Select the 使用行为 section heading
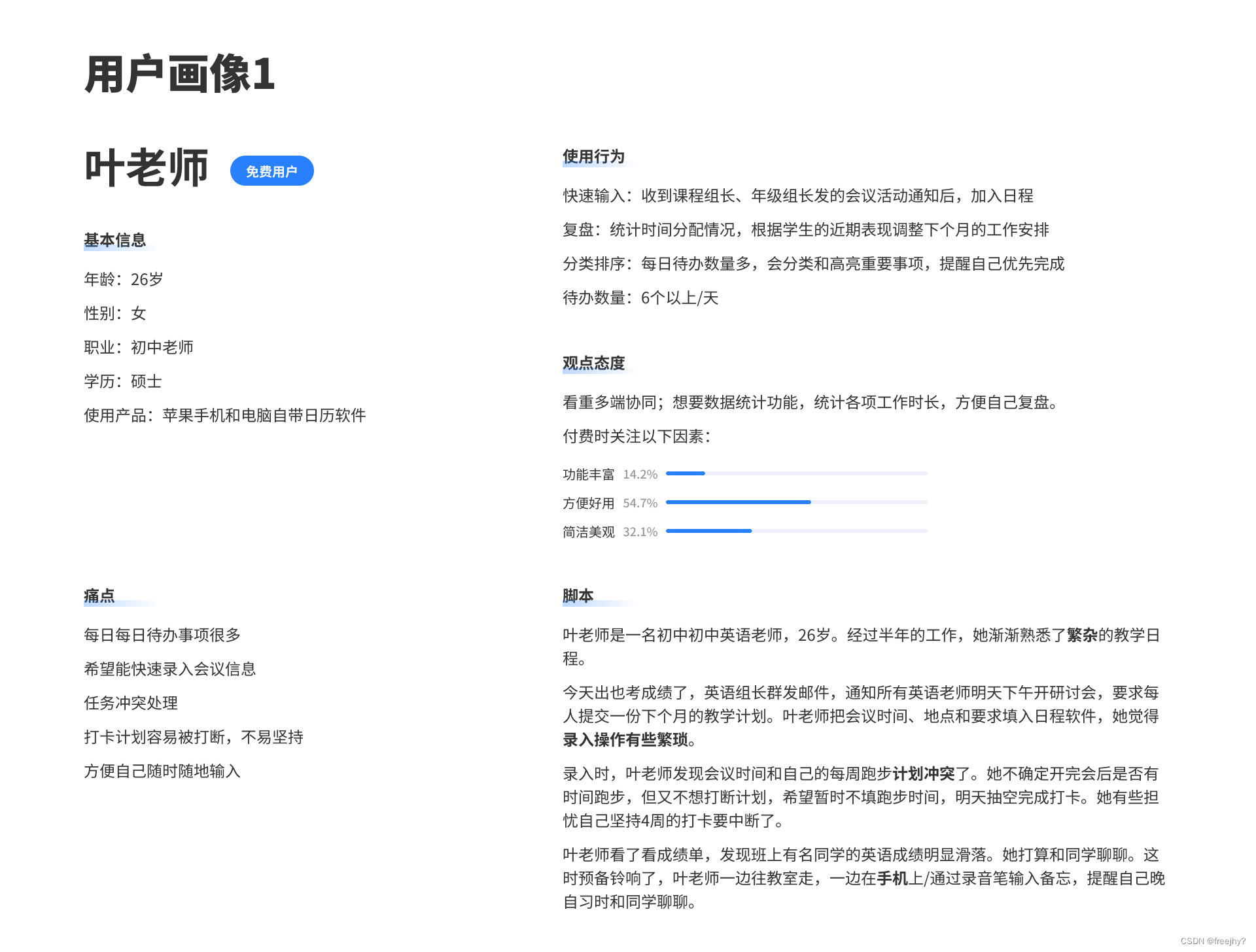 tap(593, 156)
